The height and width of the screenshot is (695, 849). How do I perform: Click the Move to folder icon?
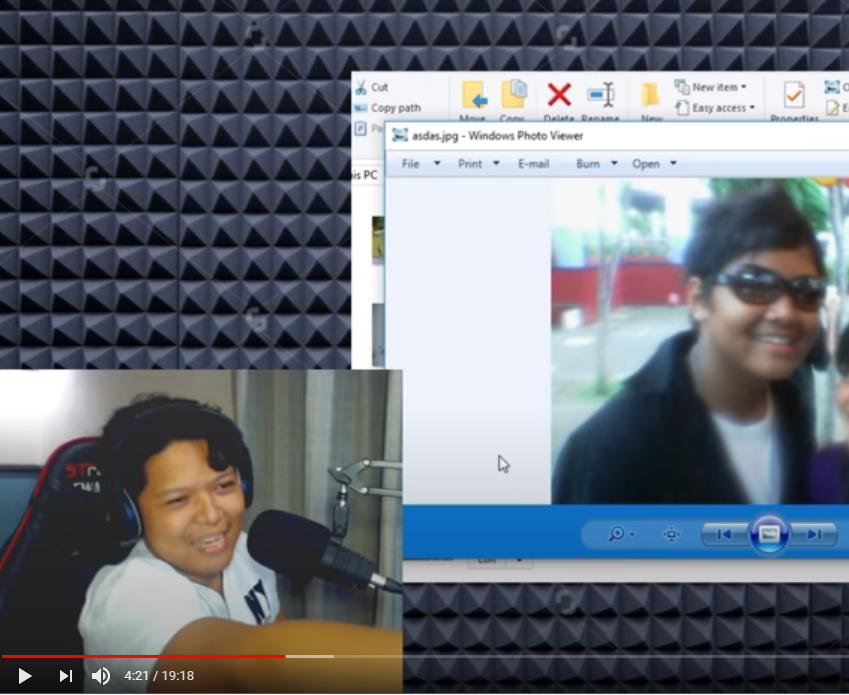[474, 95]
